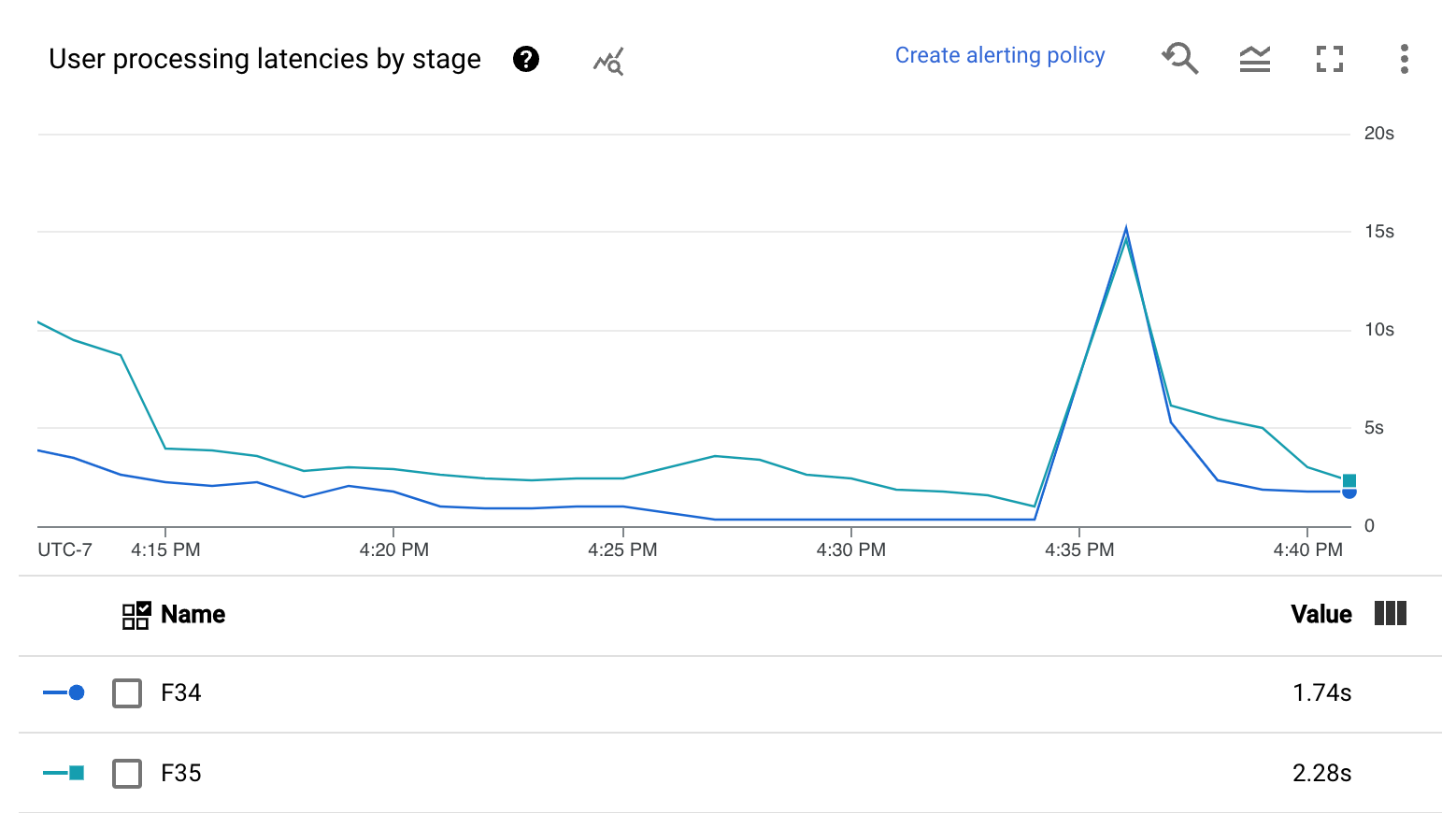
Task: Click the Create alerting policy link
Action: click(999, 55)
